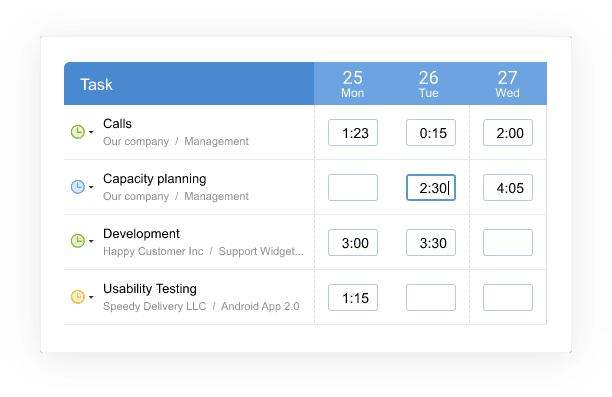The height and width of the screenshot is (397, 612).
Task: Select the Calls Wednesday field showing 2:00
Action: (x=508, y=133)
